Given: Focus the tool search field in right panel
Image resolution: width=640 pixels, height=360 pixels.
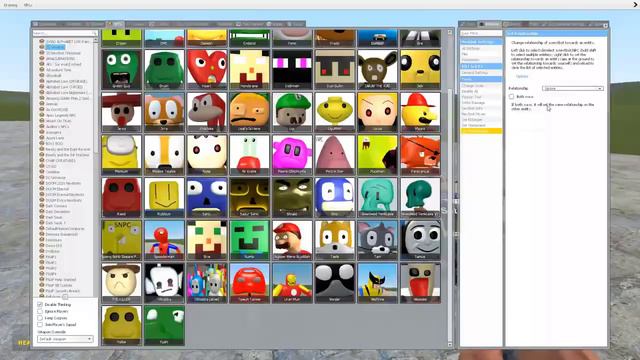Looking at the screenshot, I should tap(481, 33).
